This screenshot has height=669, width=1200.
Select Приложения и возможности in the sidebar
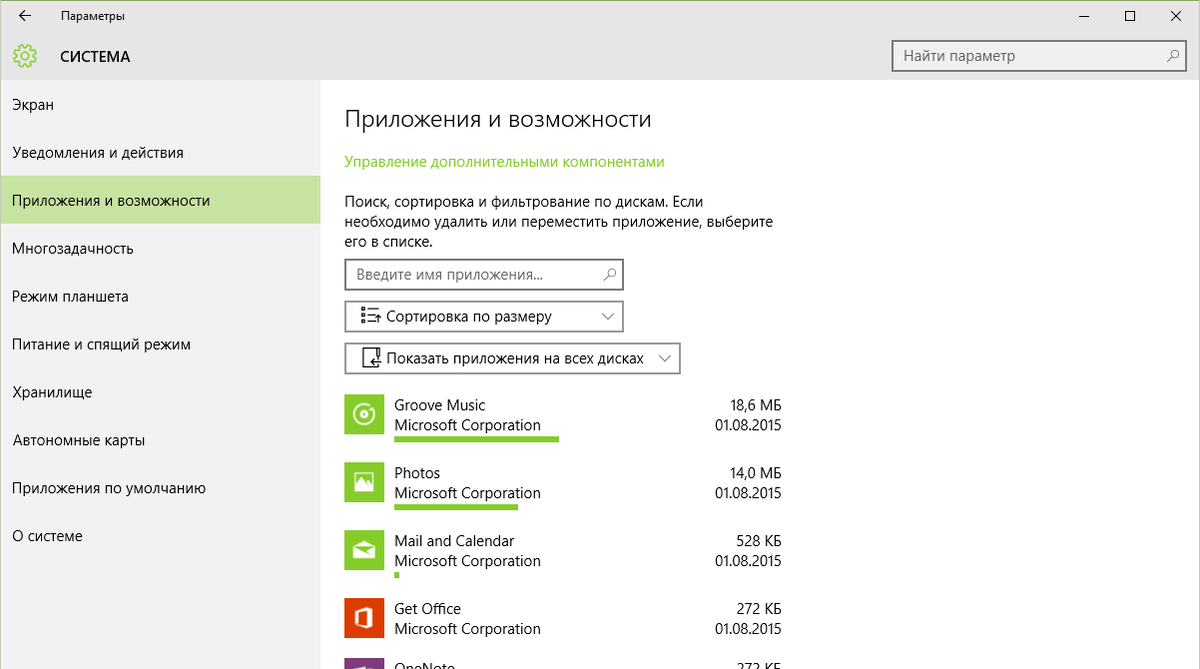pos(160,200)
